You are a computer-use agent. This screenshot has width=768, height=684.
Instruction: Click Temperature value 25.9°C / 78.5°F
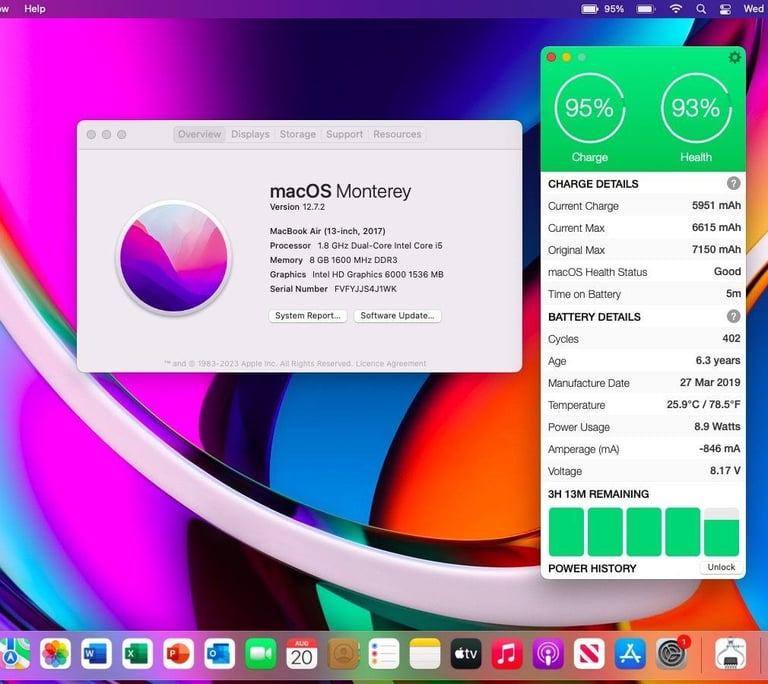[x=703, y=404]
